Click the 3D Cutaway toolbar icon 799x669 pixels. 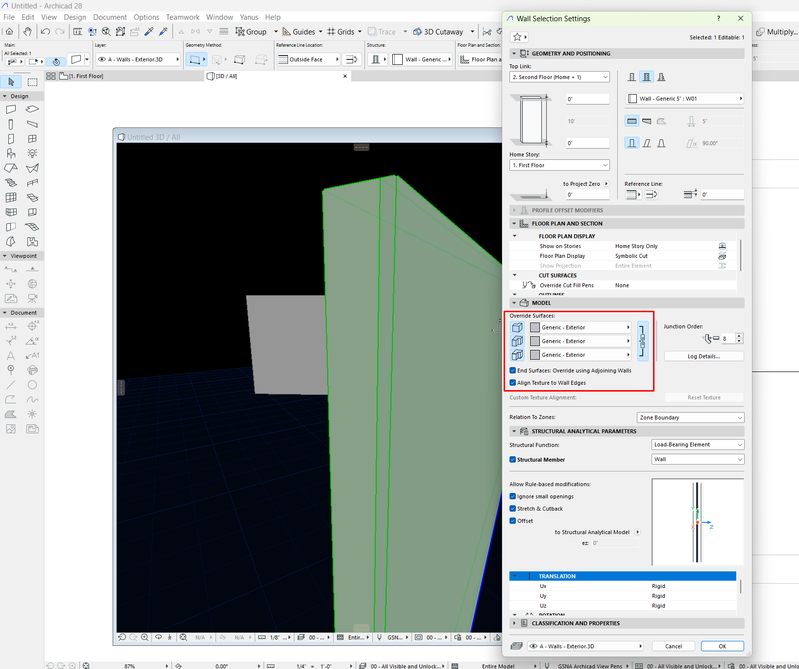417,32
